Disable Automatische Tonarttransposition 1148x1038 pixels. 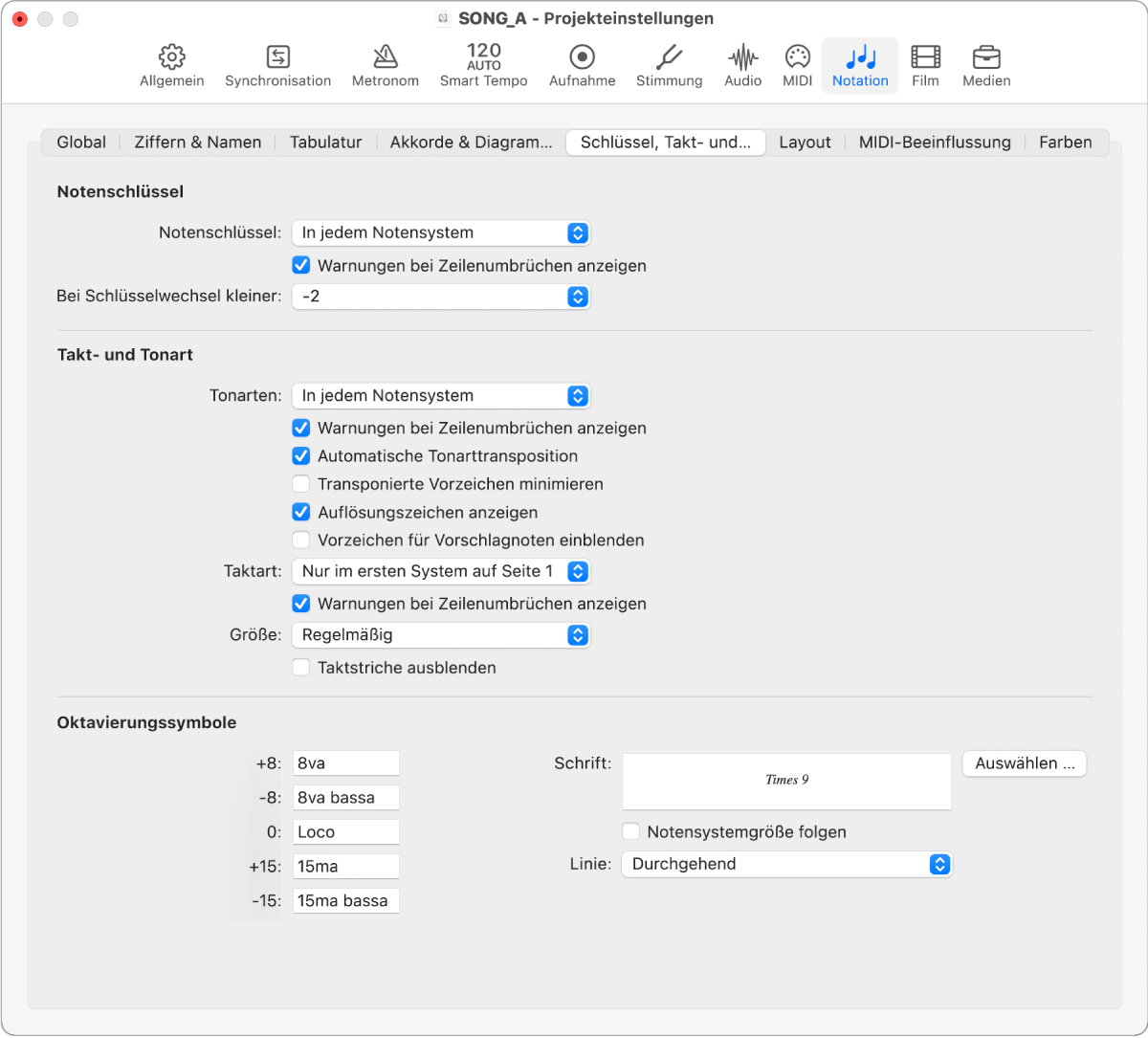pyautogui.click(x=301, y=455)
